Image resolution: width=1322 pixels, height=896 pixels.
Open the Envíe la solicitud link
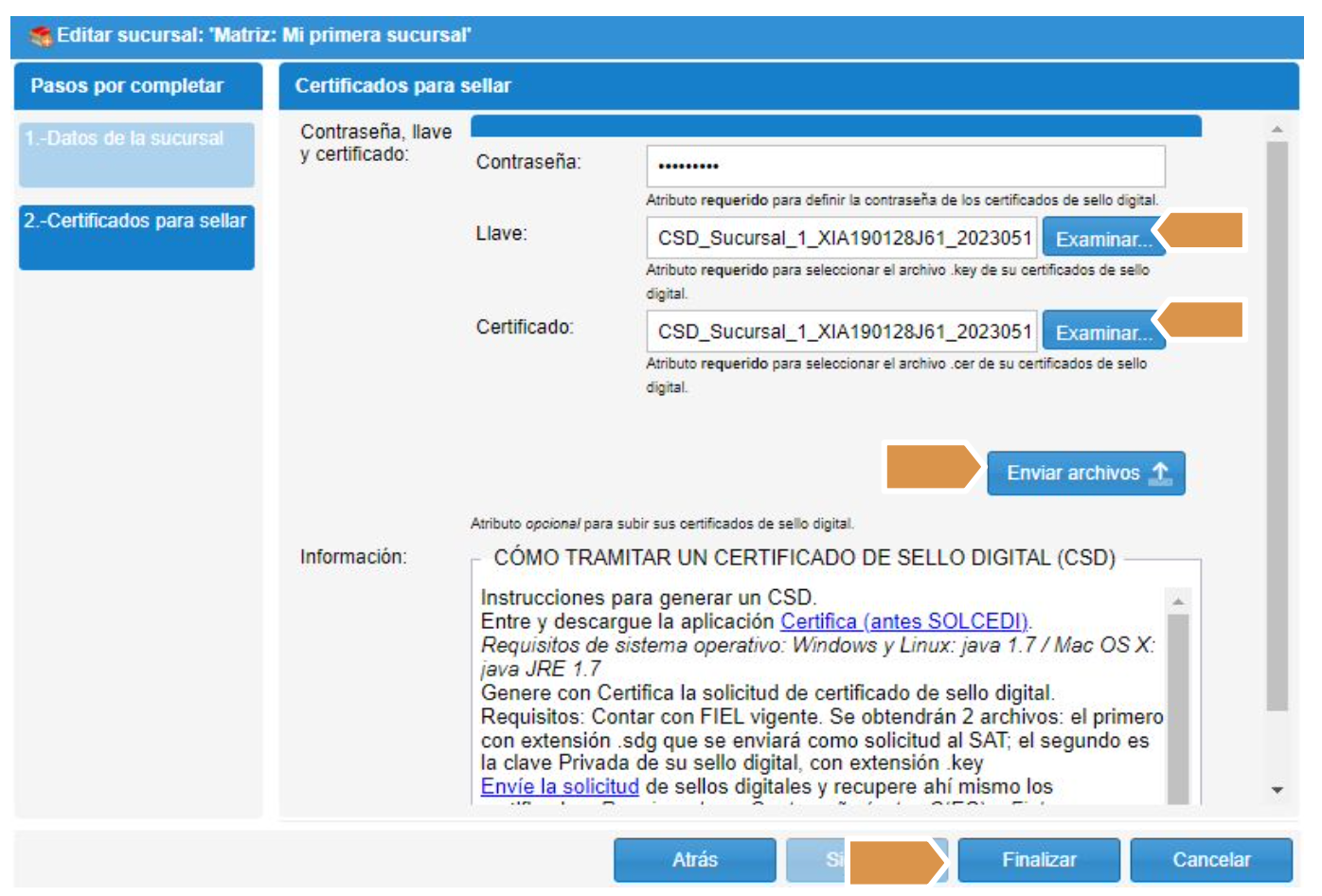pyautogui.click(x=559, y=787)
